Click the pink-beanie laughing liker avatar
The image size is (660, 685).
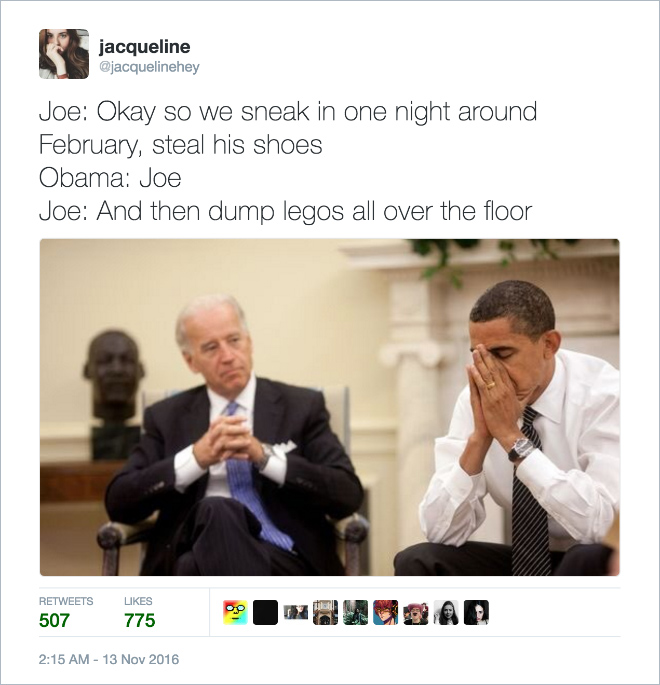click(416, 612)
